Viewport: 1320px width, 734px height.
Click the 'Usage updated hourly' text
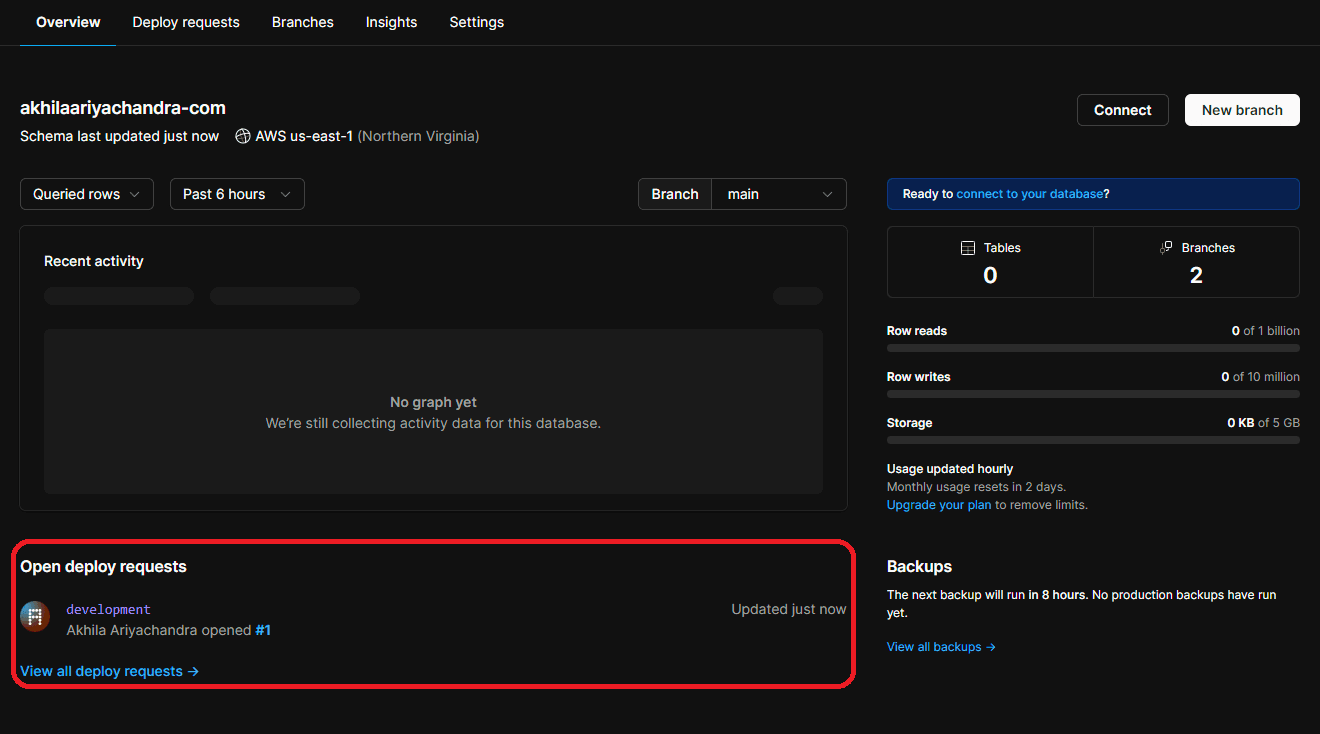tap(950, 469)
